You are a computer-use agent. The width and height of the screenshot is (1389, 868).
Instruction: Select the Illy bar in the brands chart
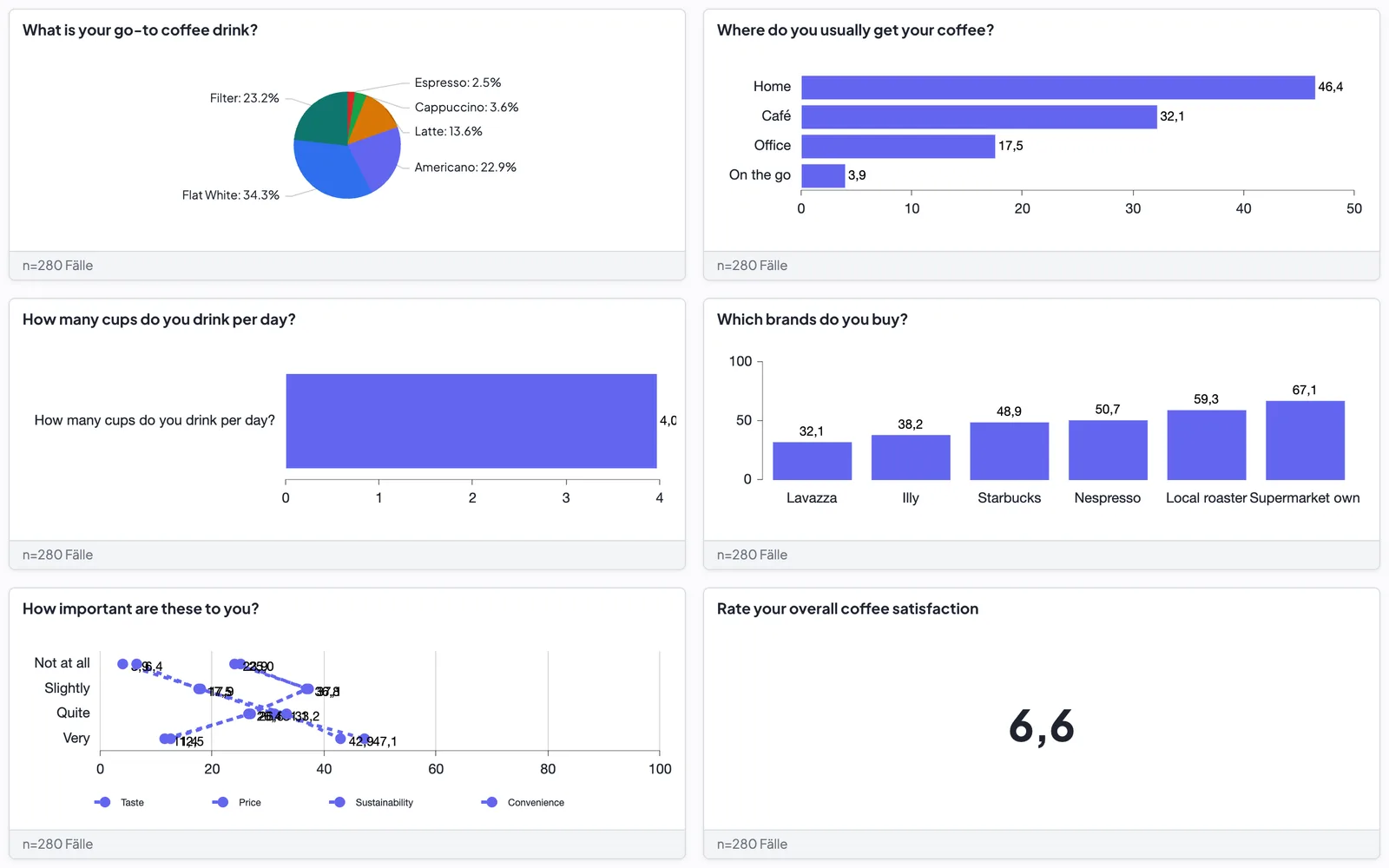911,457
